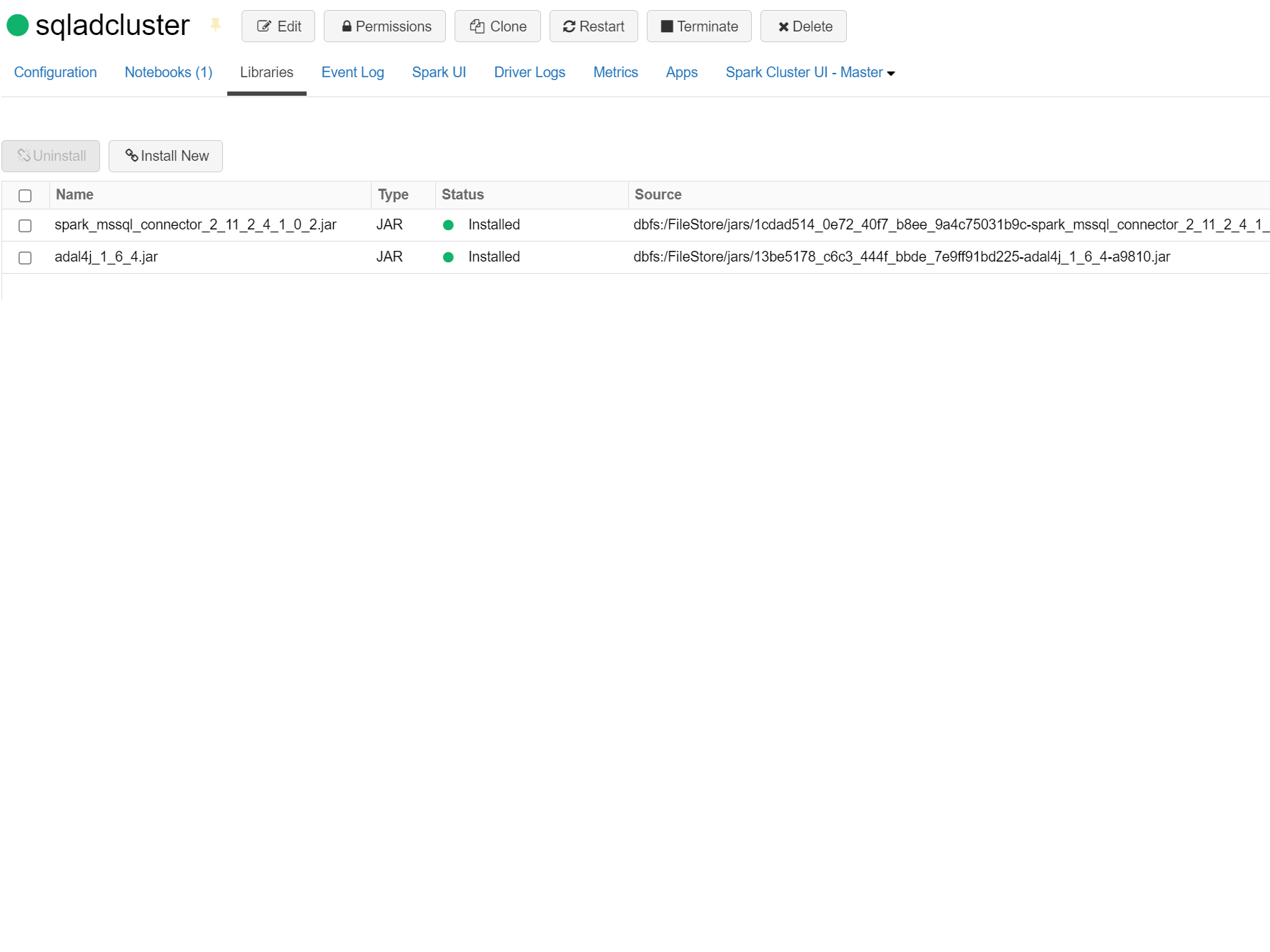Click the Uninstall button
This screenshot has width=1270, height=952.
tap(51, 156)
